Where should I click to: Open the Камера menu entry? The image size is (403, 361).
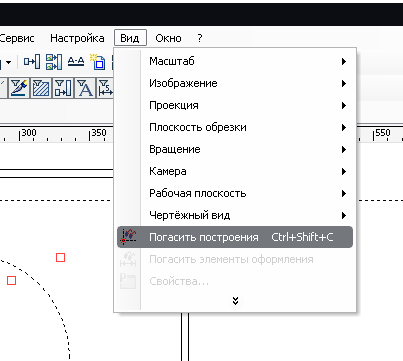point(235,171)
